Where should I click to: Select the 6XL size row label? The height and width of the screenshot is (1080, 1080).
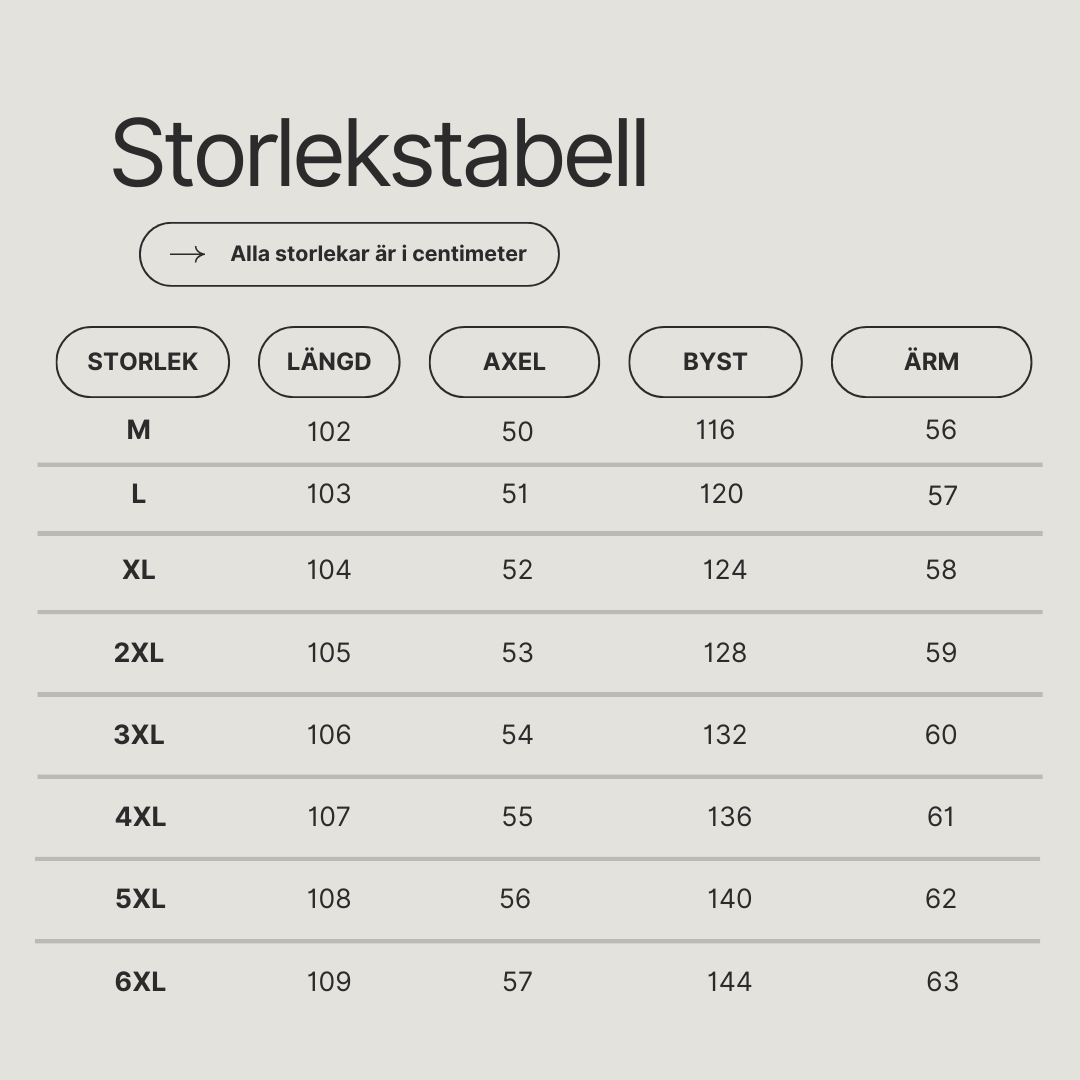tap(141, 981)
